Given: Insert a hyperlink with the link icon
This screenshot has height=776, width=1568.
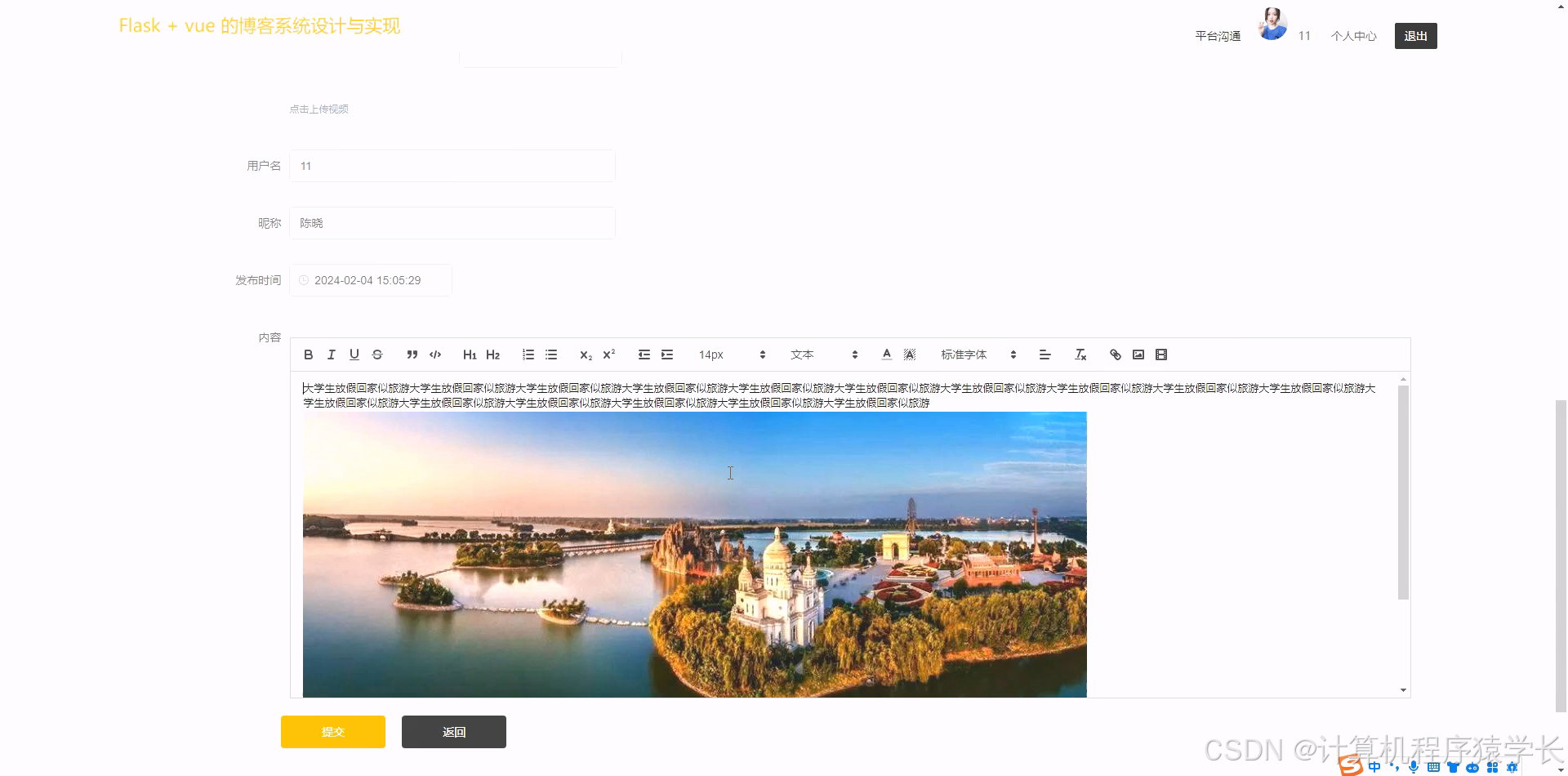Looking at the screenshot, I should click(1116, 355).
